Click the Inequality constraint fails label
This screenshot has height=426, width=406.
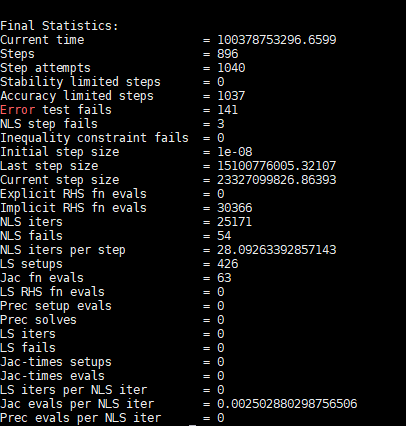pos(94,138)
